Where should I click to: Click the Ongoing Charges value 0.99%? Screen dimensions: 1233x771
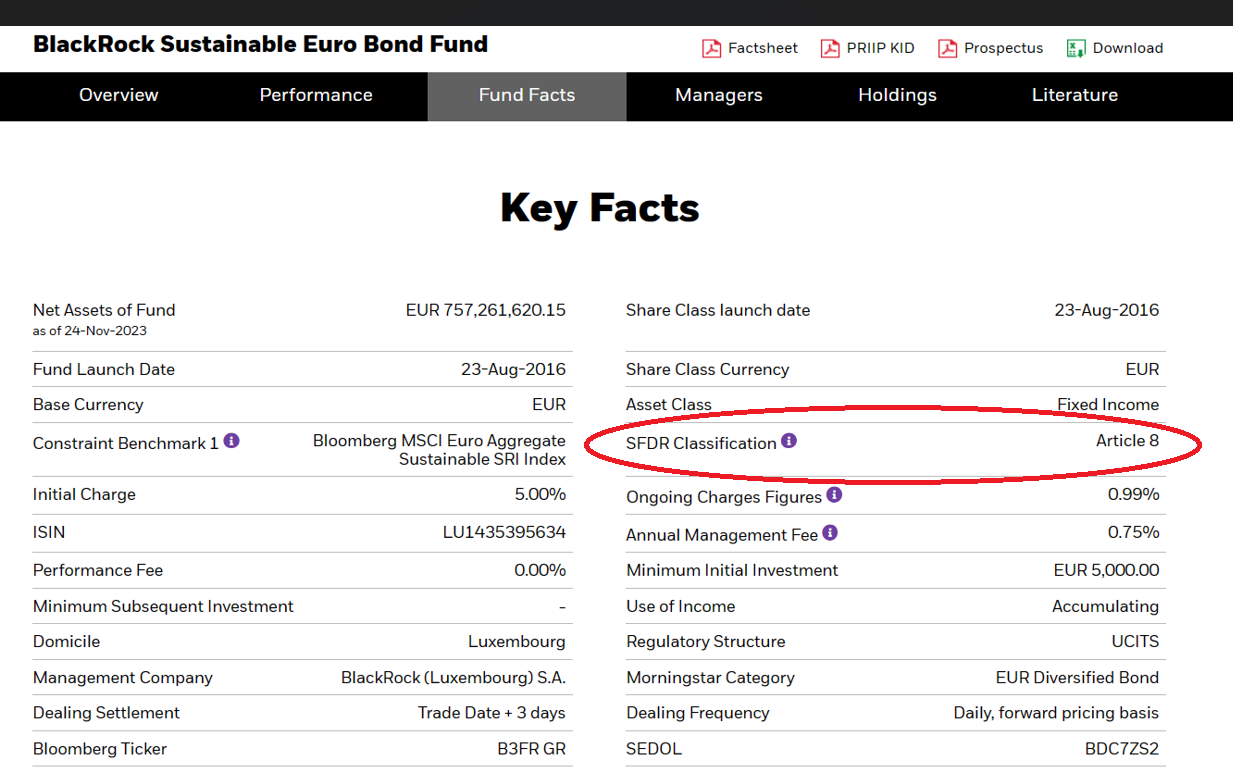(x=1134, y=494)
